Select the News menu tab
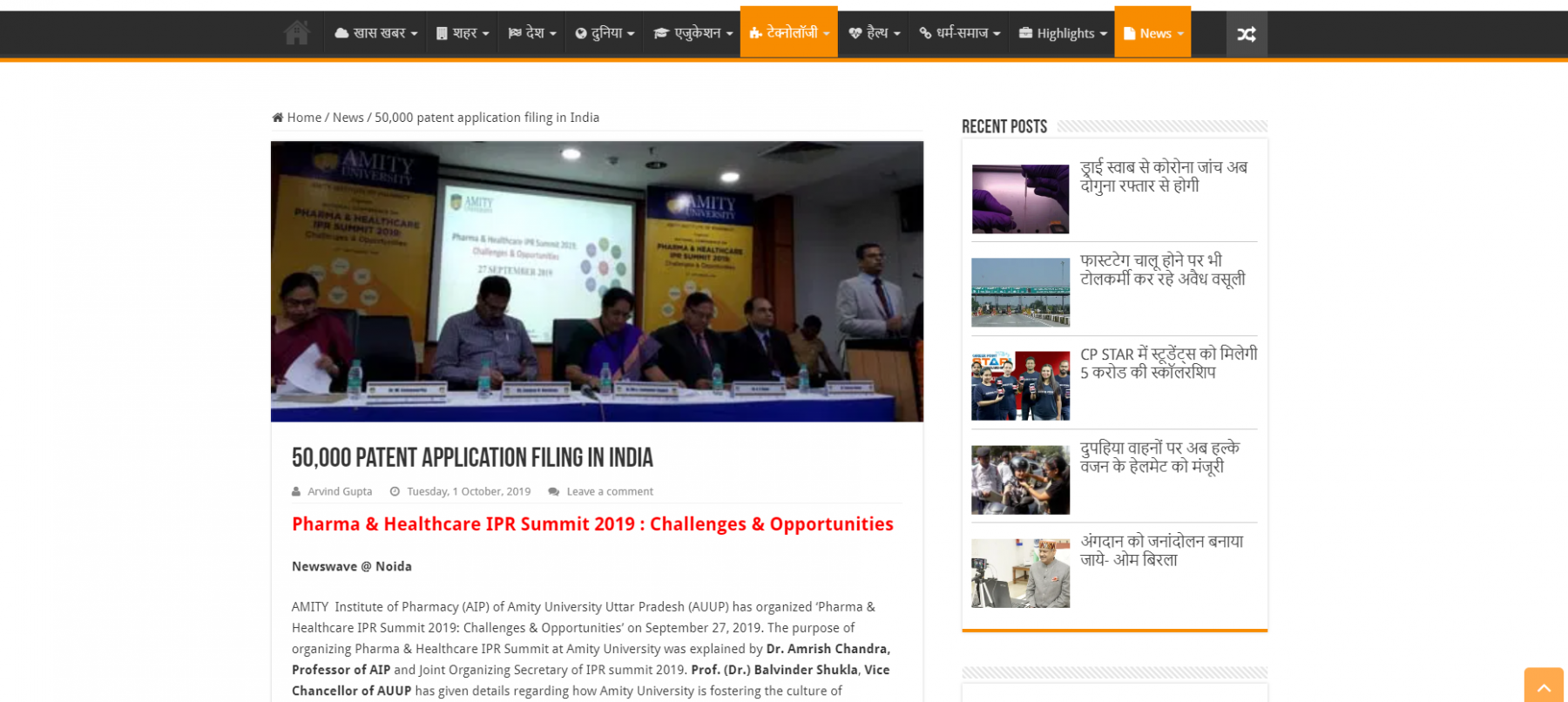Screen dimensions: 1568x702 point(1152,33)
